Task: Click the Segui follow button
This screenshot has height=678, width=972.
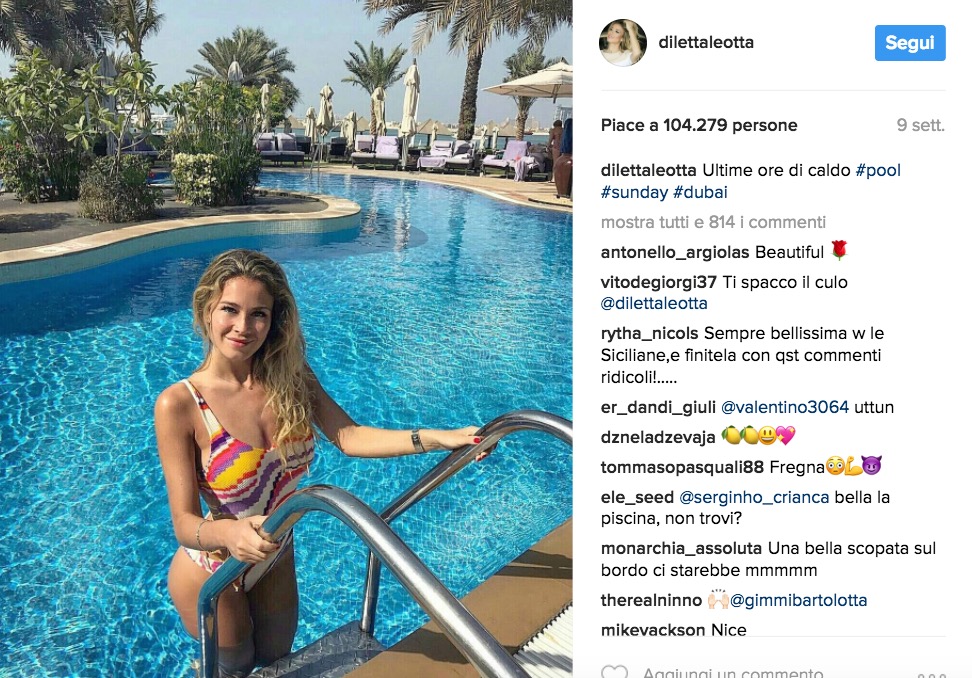Action: 910,43
